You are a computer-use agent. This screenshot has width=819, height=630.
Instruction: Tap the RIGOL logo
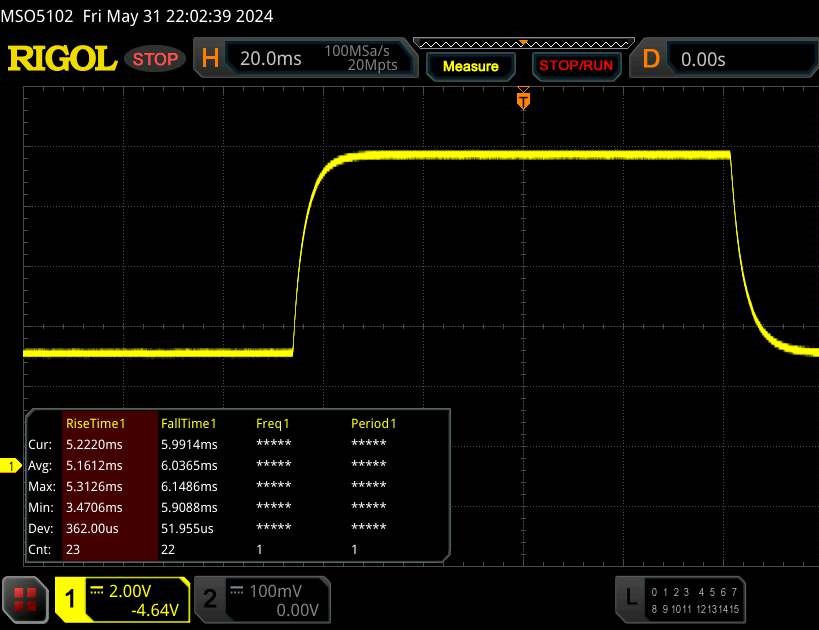point(62,59)
